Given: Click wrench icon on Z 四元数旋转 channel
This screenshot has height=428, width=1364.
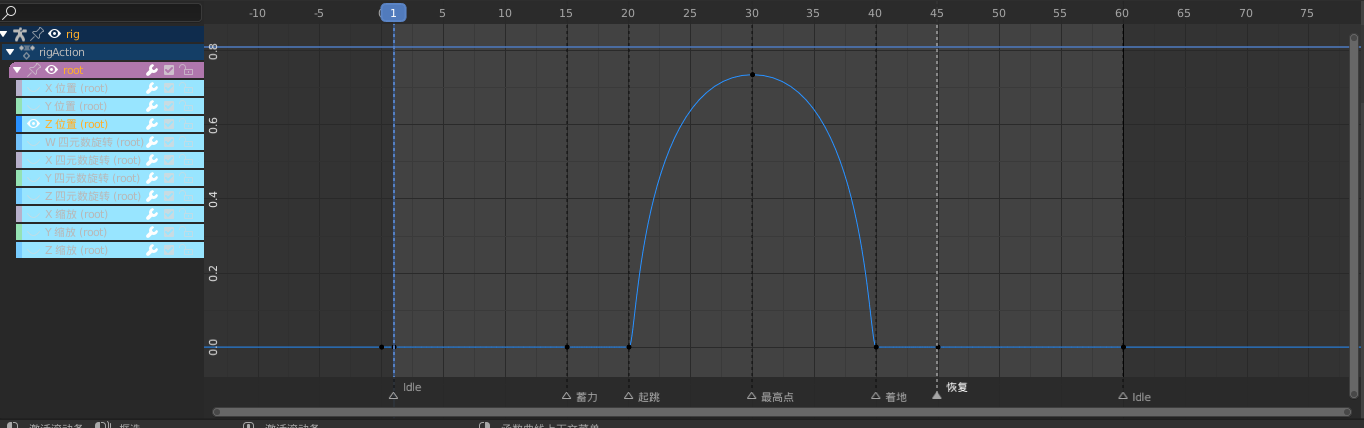Looking at the screenshot, I should point(152,196).
